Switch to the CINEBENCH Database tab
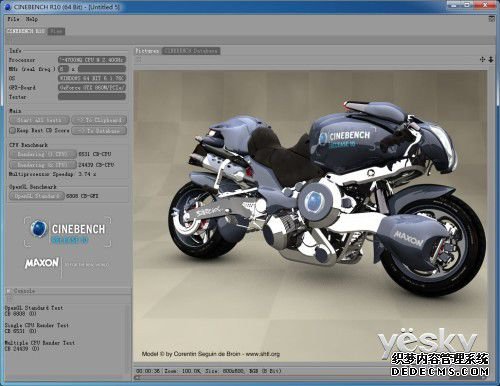This screenshot has height=386, width=500. coord(191,51)
